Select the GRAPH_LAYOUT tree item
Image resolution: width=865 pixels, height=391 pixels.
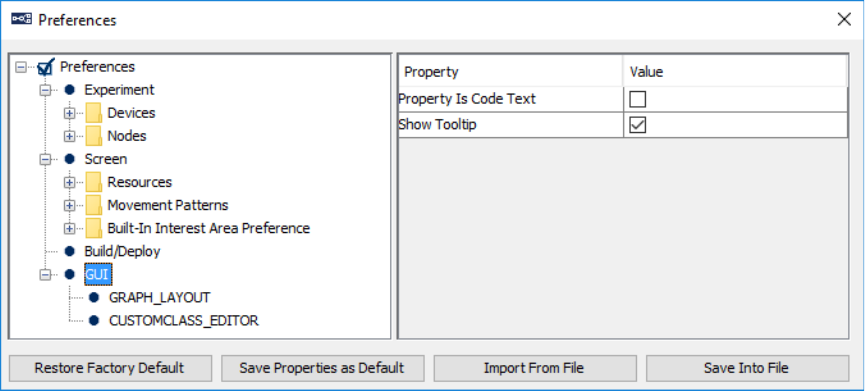point(159,298)
